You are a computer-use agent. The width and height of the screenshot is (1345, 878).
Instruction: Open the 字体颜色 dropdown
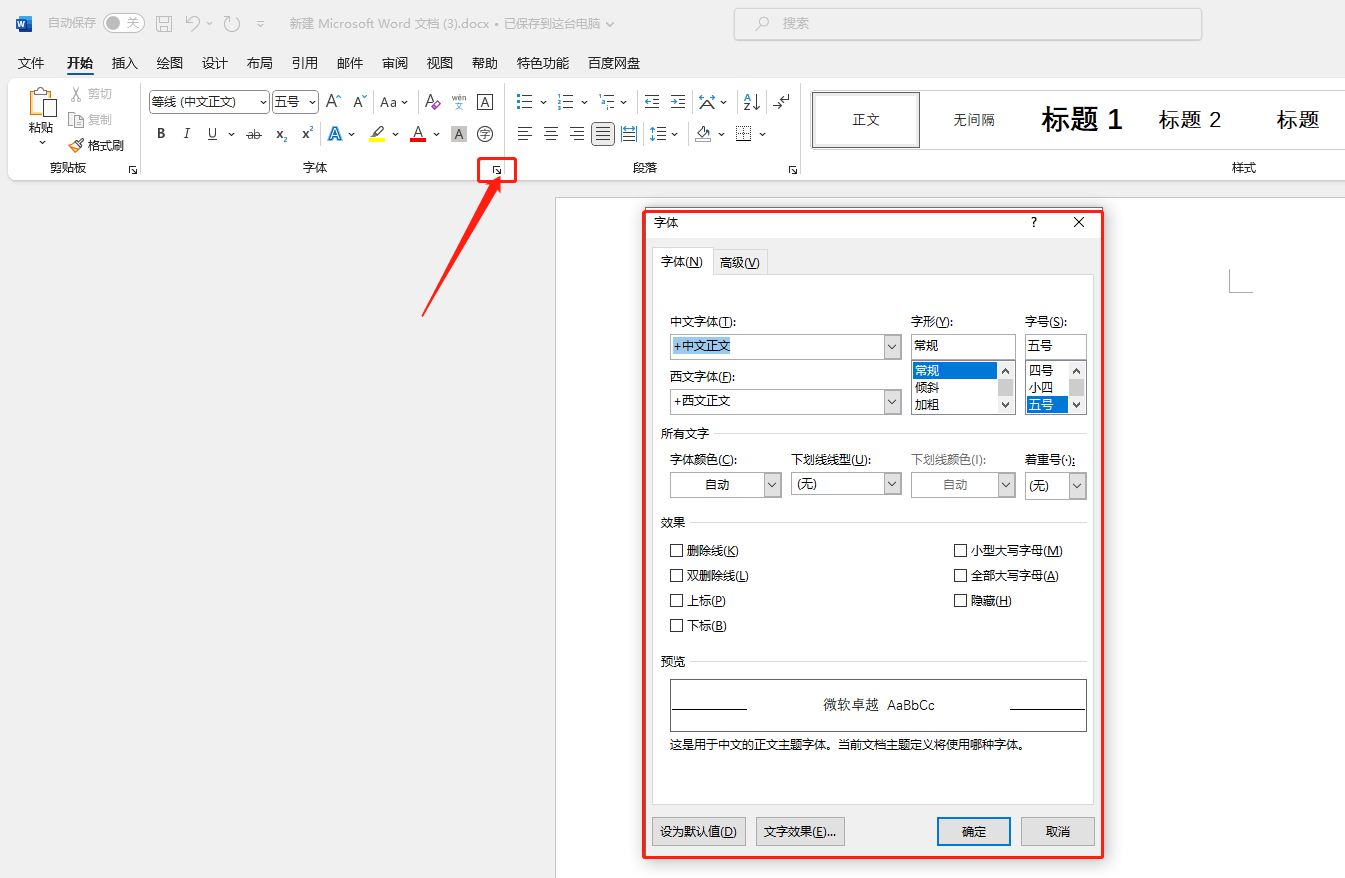pos(772,484)
